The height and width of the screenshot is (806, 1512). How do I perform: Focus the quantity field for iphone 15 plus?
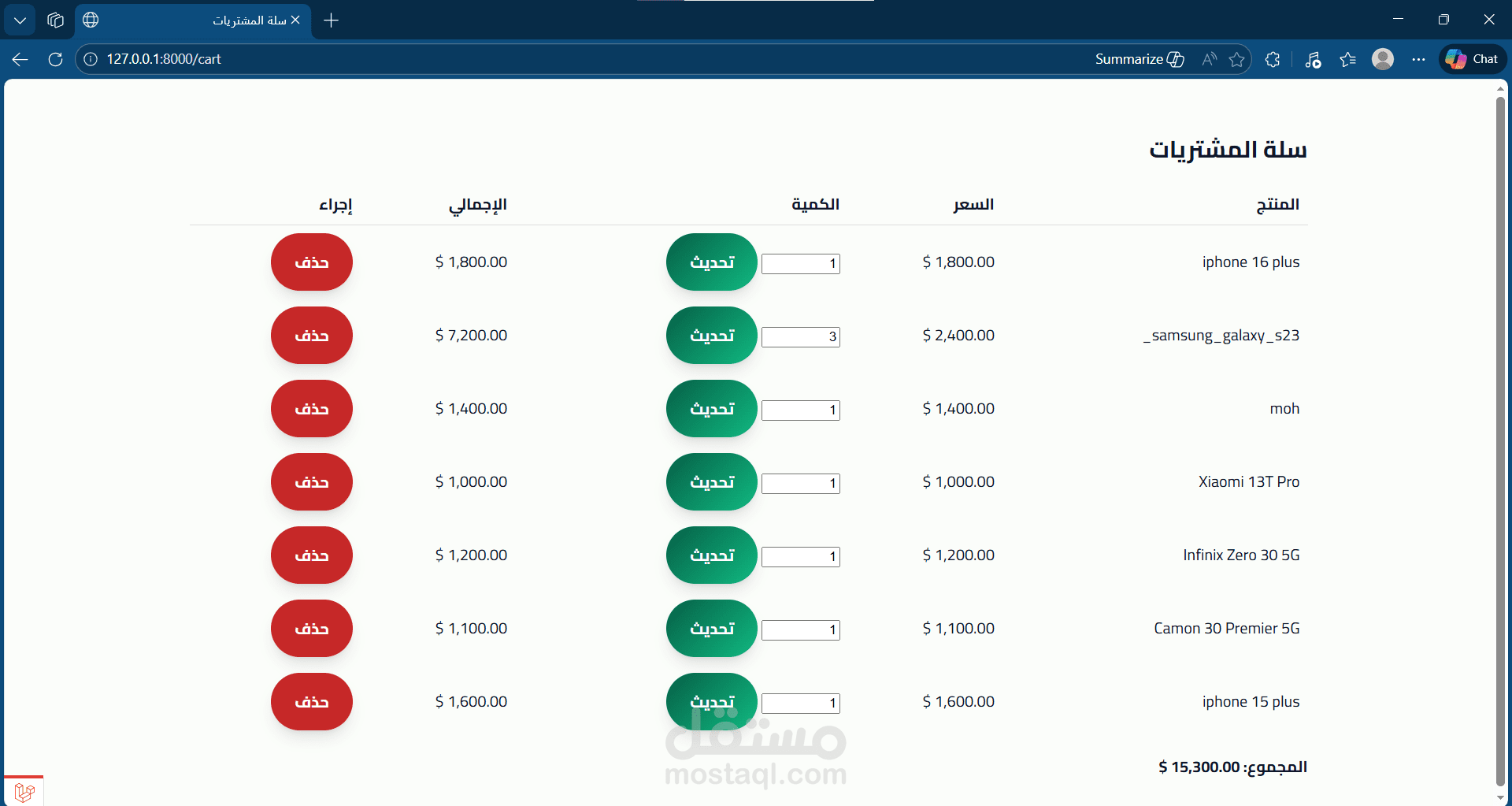click(801, 704)
